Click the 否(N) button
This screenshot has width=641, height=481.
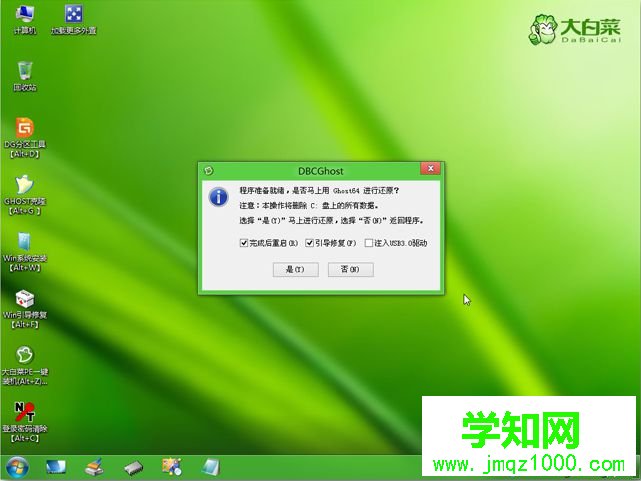[x=350, y=269]
